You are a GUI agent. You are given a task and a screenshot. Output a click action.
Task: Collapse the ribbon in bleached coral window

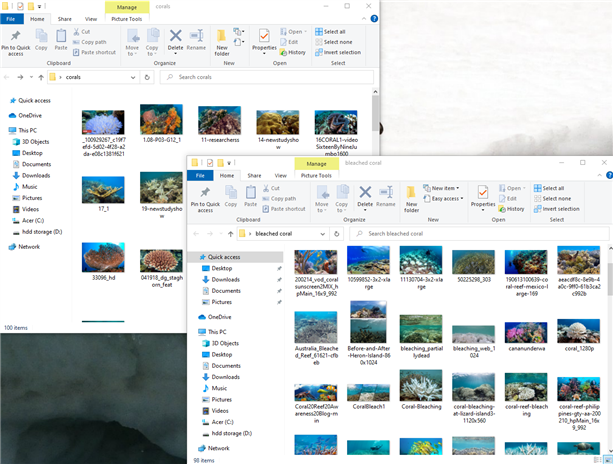point(600,175)
